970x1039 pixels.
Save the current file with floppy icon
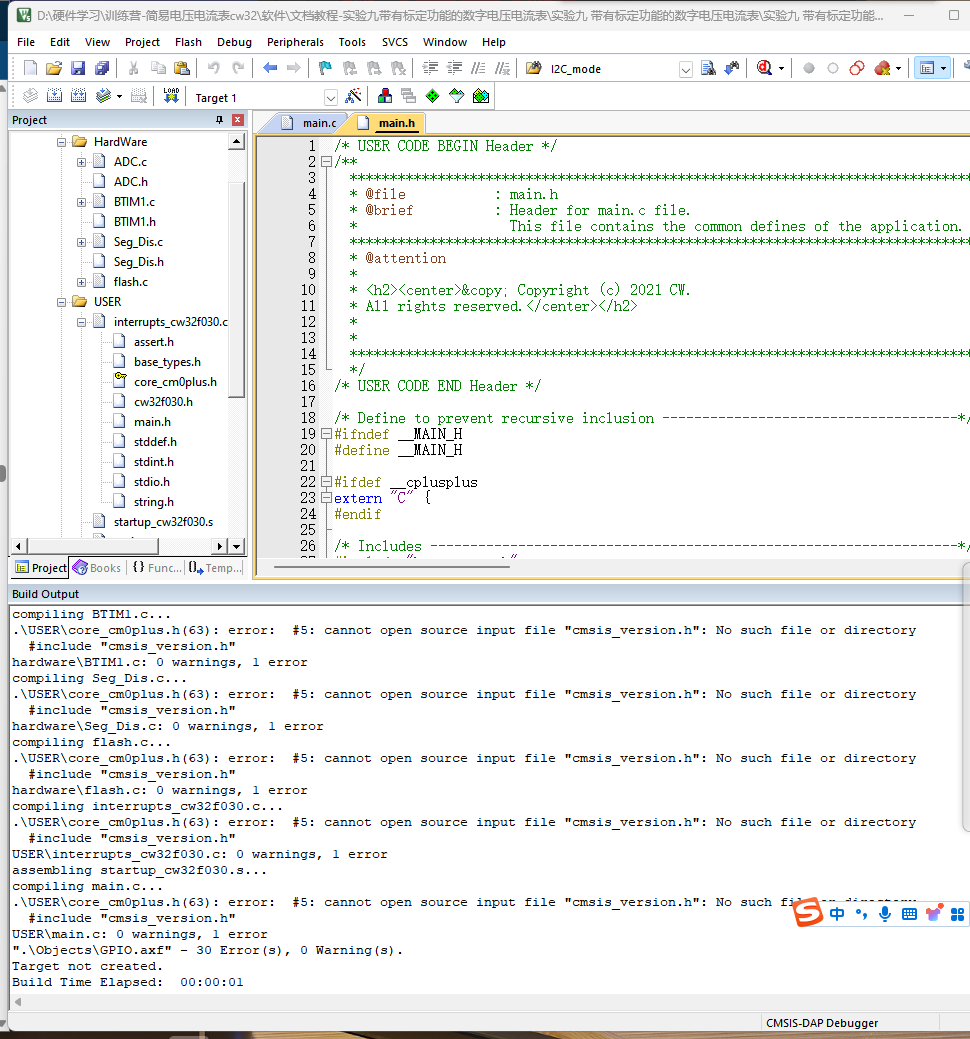[78, 68]
